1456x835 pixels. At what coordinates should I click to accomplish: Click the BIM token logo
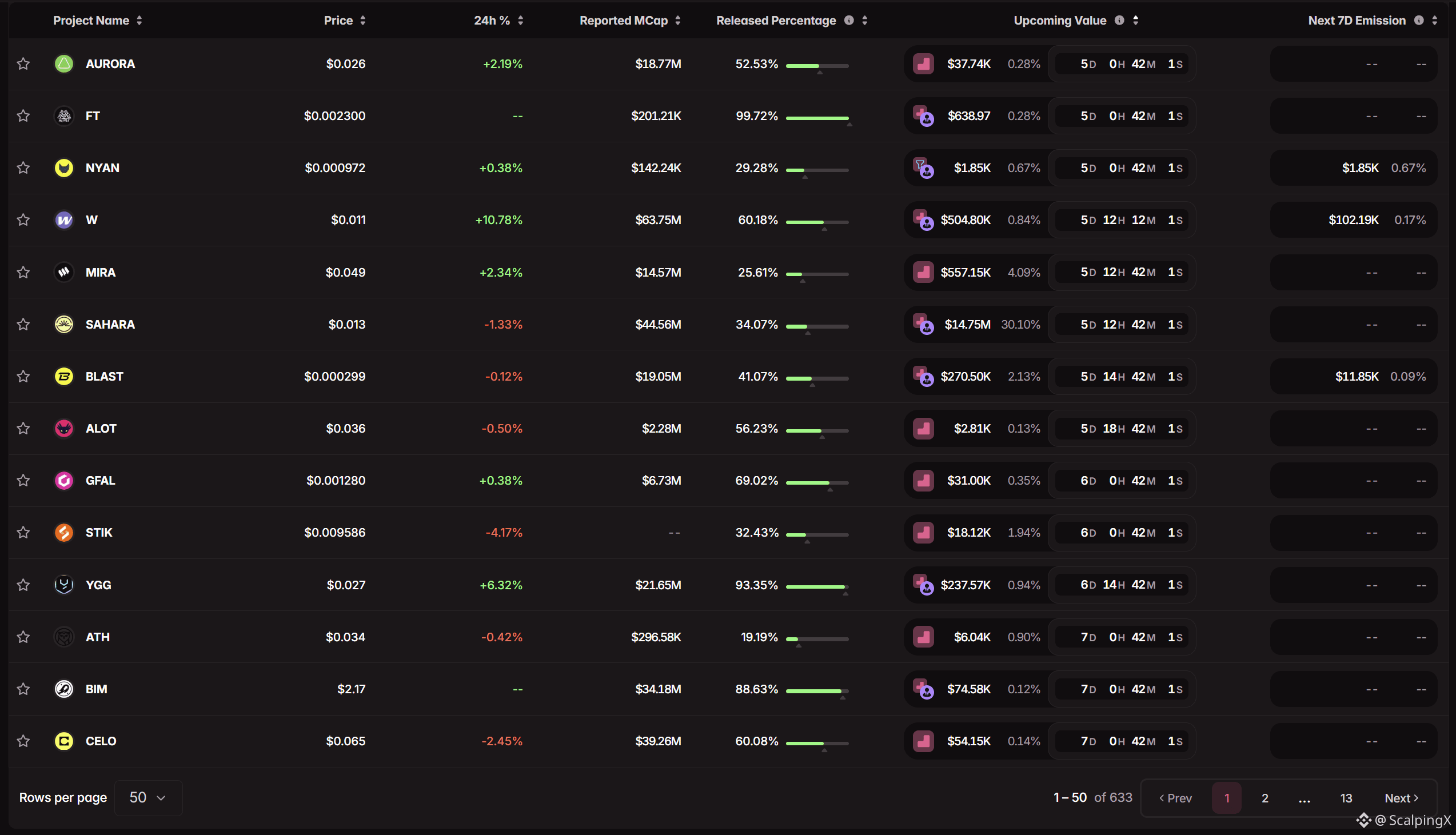click(63, 689)
